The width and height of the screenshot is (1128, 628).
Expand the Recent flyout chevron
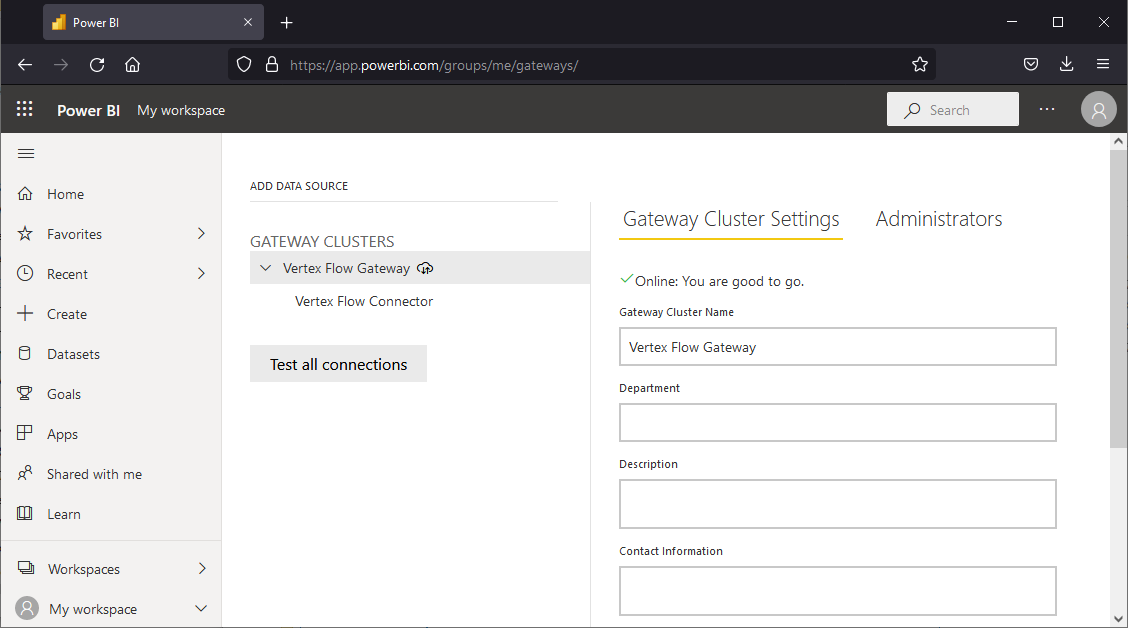coord(201,274)
